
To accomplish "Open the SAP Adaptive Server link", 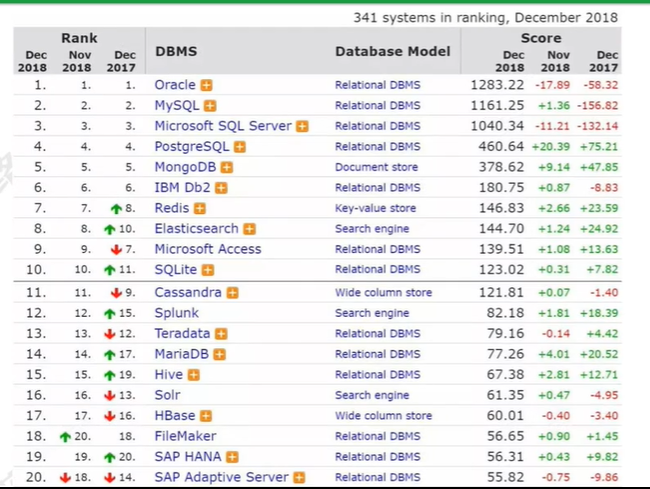I will pyautogui.click(x=221, y=477).
